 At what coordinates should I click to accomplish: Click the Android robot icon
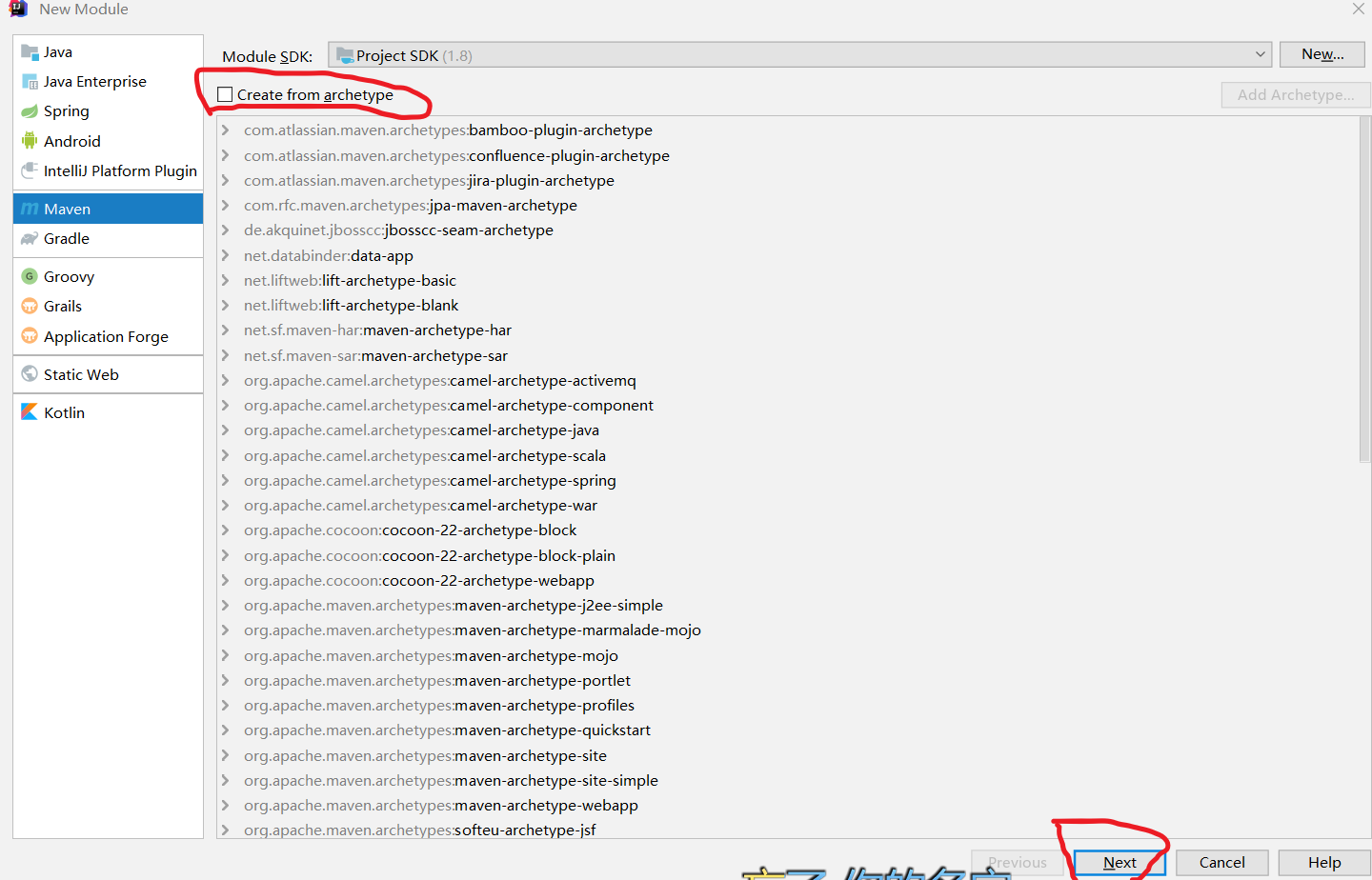point(30,141)
